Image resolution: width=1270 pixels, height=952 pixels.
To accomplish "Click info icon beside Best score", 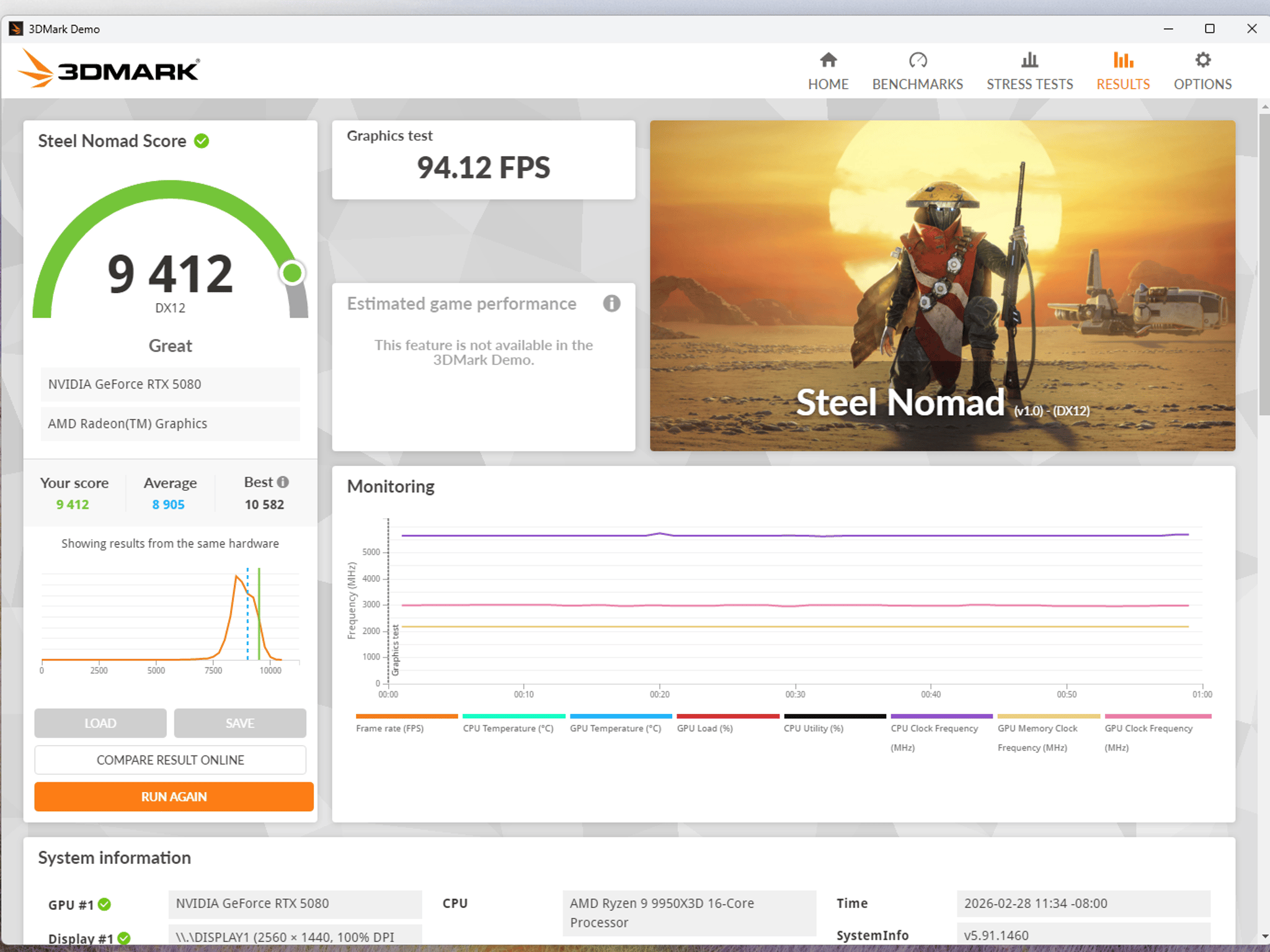I will point(283,482).
